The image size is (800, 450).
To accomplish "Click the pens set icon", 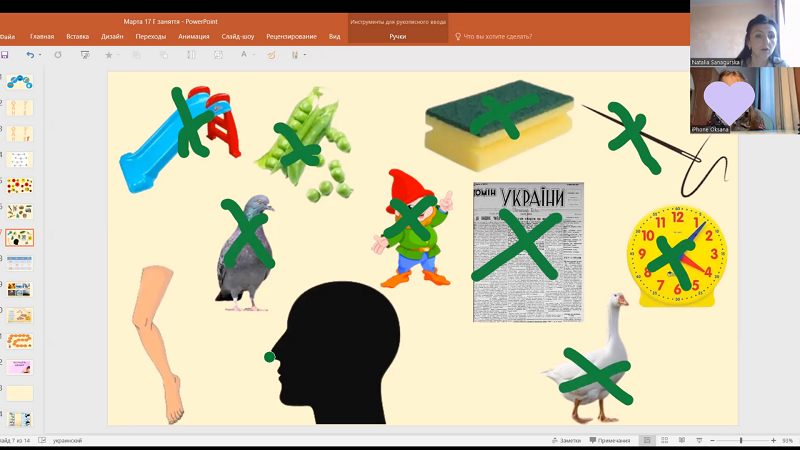I will 295,55.
